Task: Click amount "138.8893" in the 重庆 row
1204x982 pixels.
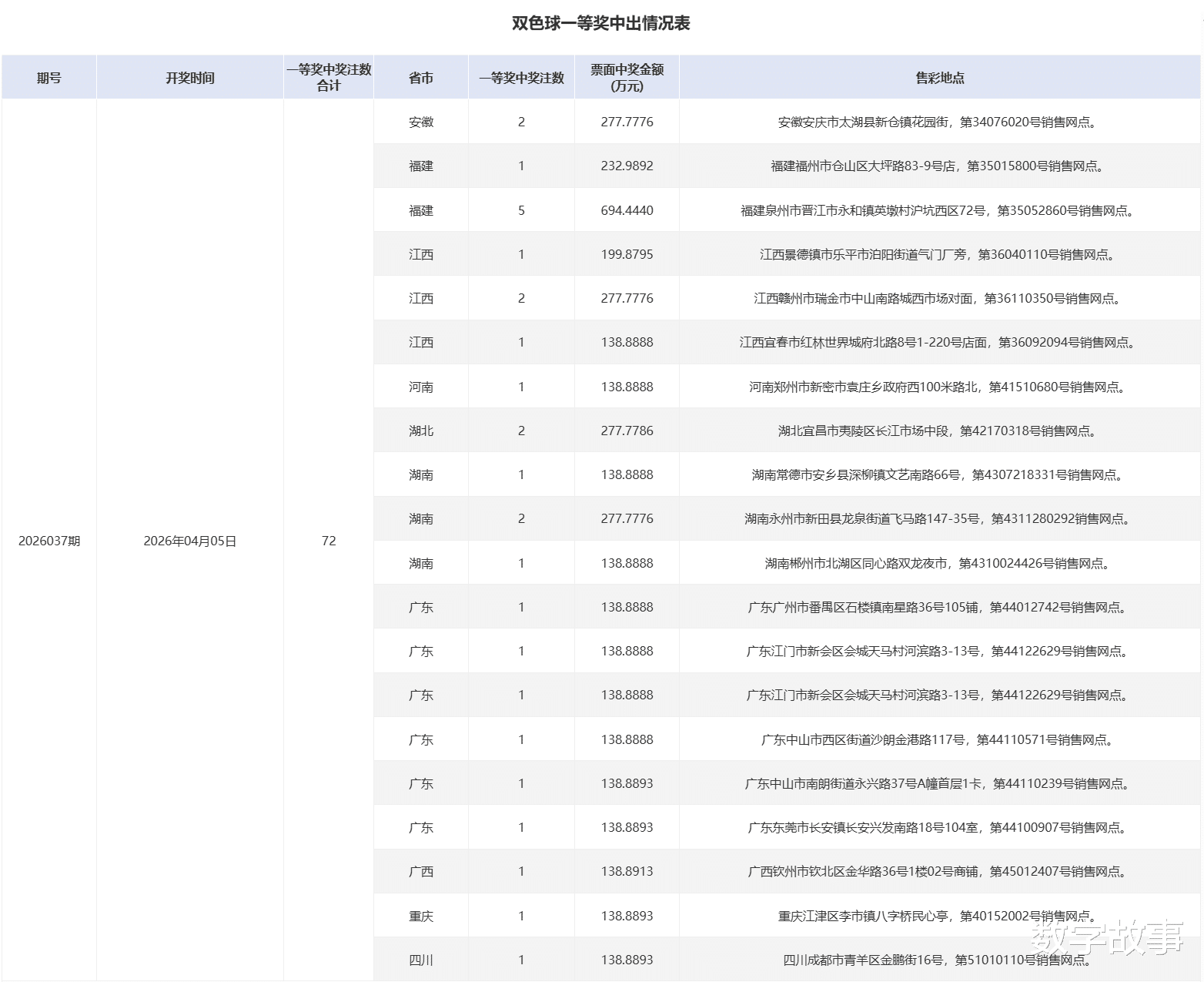Action: [x=627, y=916]
